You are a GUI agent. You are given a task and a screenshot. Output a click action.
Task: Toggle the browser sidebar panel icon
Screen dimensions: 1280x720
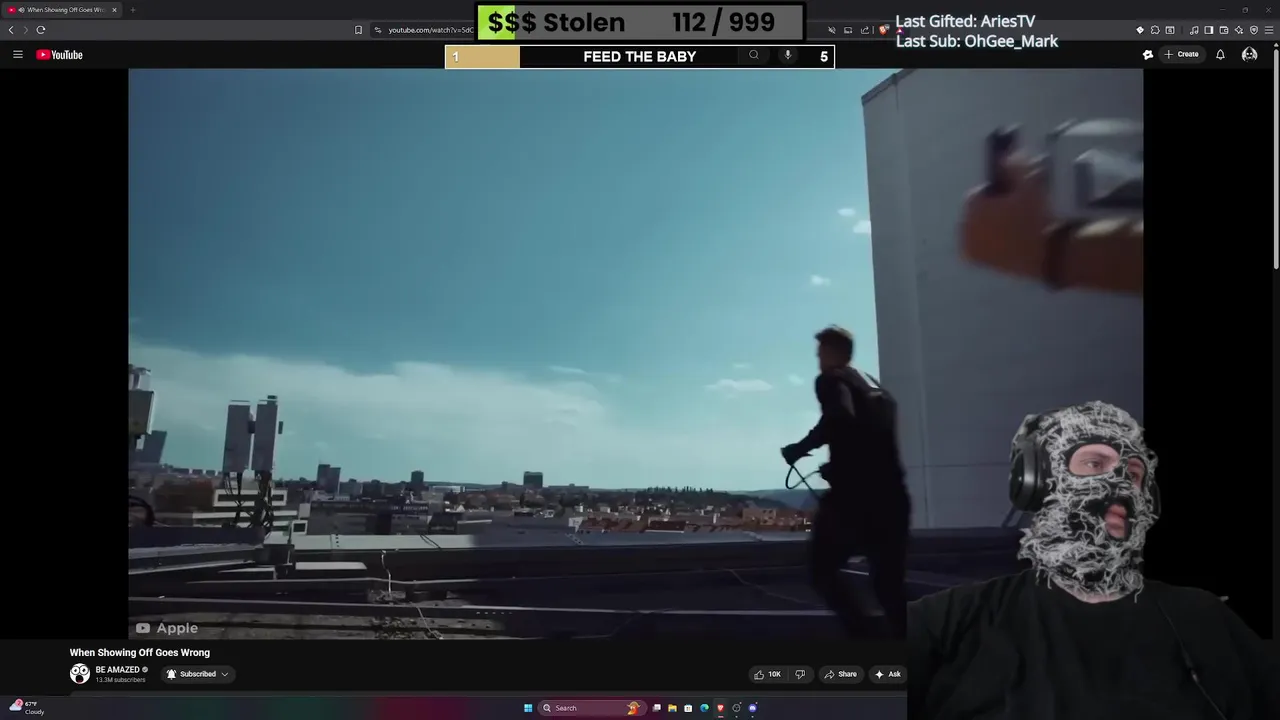(1208, 30)
